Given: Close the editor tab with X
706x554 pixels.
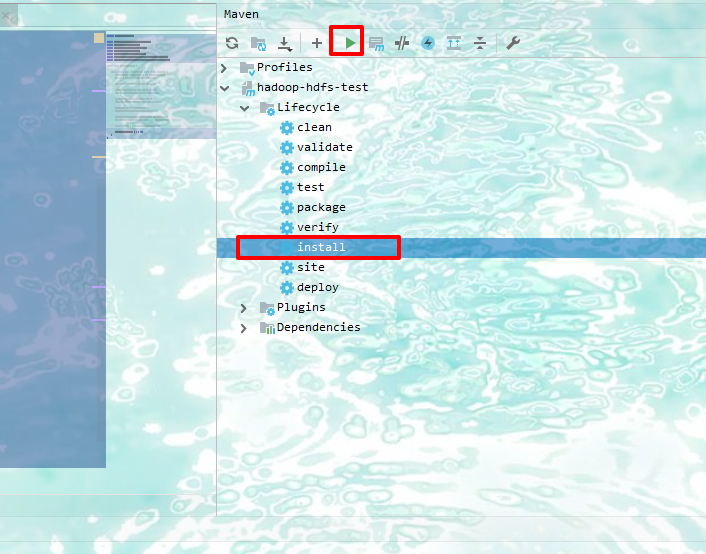Looking at the screenshot, I should coord(5,16).
